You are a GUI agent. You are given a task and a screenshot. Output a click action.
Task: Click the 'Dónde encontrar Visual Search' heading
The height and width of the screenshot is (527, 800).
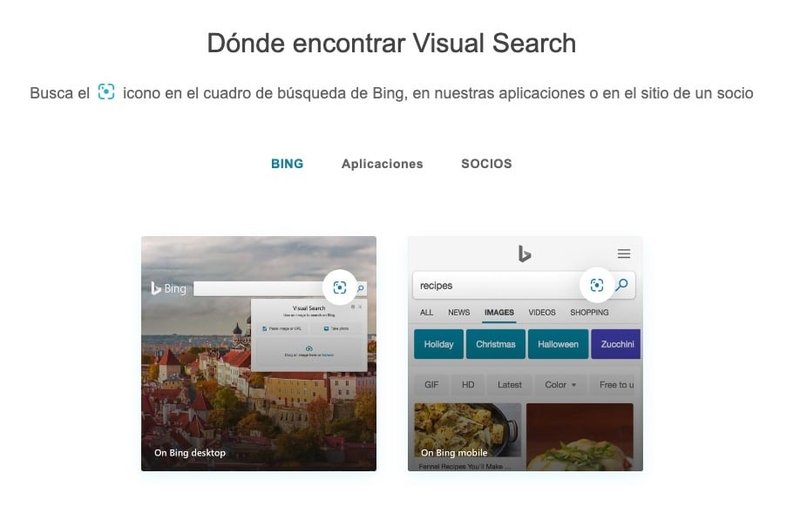391,43
